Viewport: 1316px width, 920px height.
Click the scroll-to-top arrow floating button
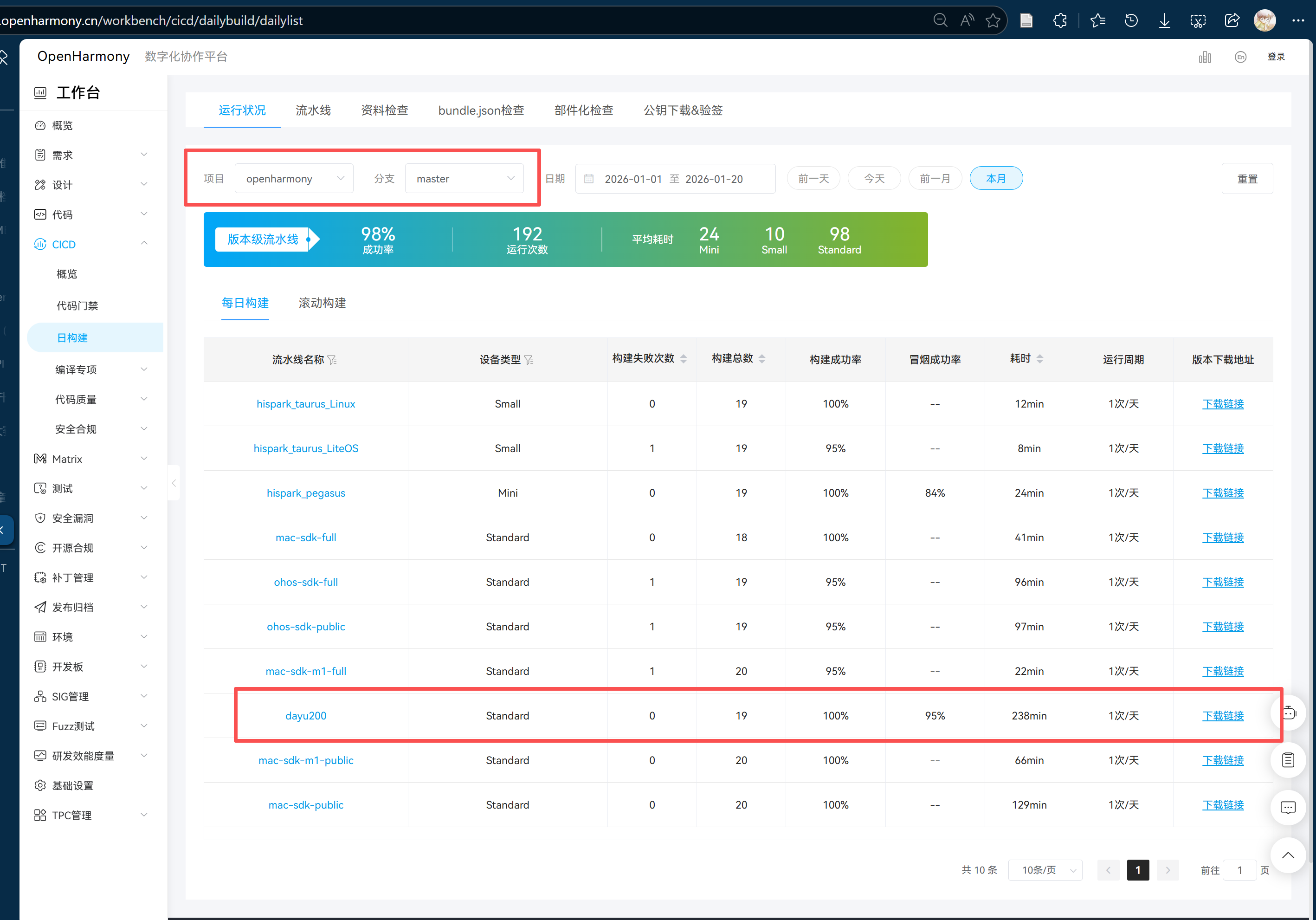pos(1288,855)
